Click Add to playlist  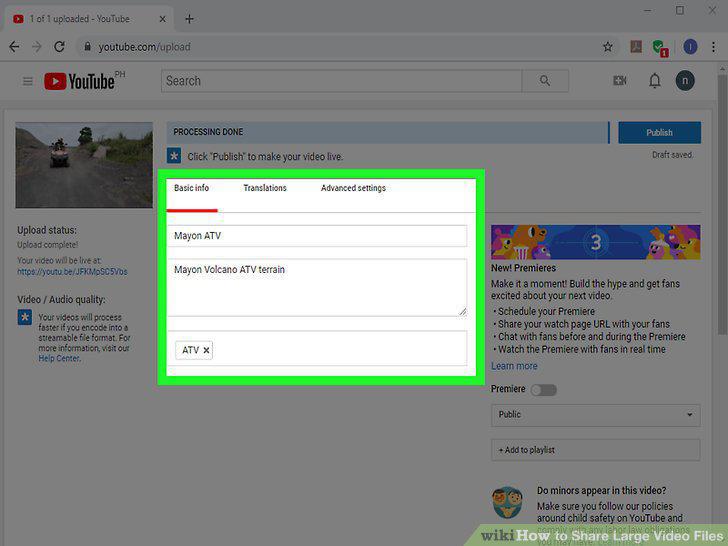click(x=596, y=450)
